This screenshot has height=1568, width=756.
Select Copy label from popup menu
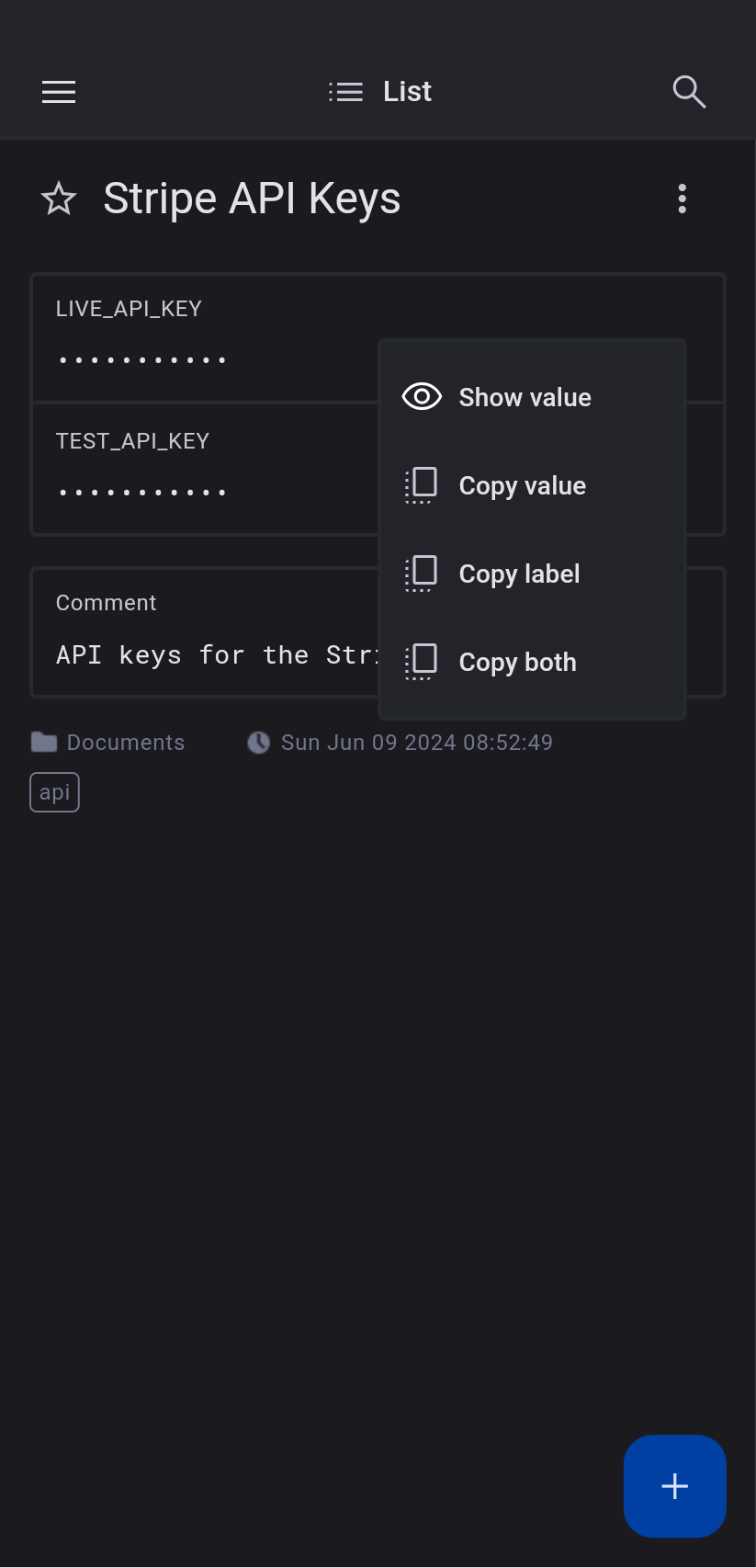(519, 574)
